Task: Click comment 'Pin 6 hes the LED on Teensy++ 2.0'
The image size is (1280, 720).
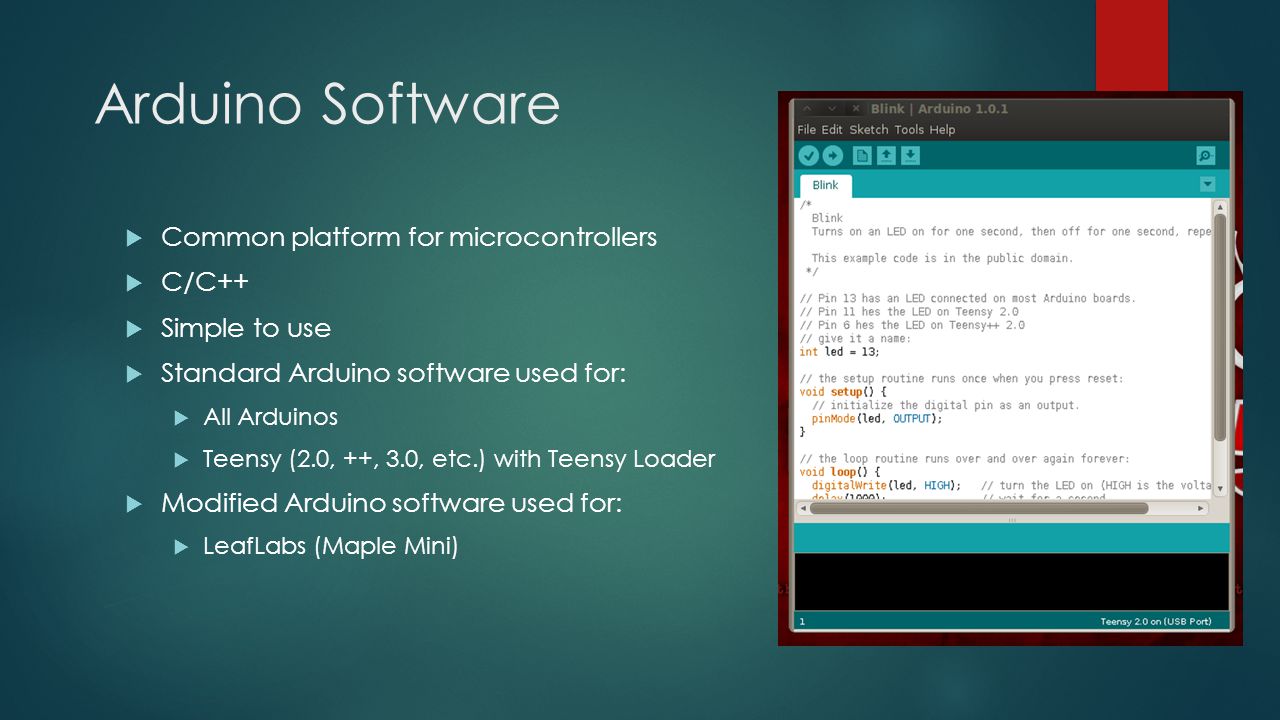Action: (912, 325)
